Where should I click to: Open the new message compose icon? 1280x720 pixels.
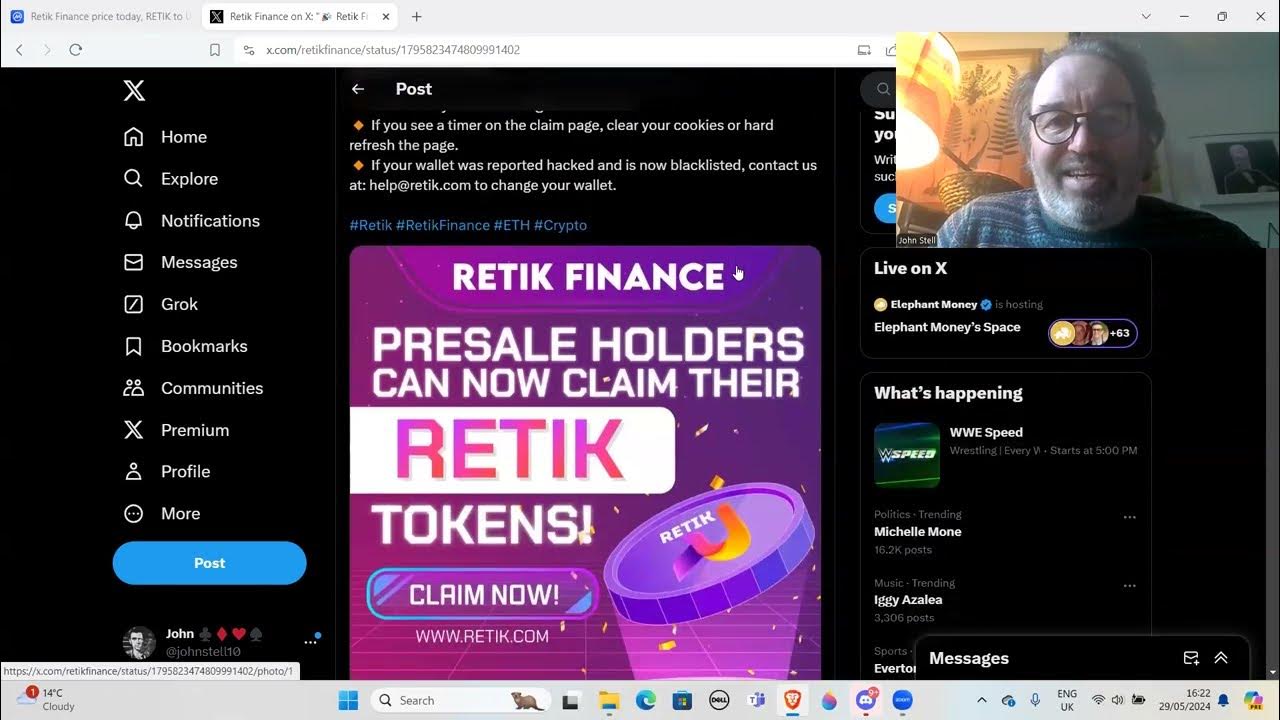(1191, 658)
